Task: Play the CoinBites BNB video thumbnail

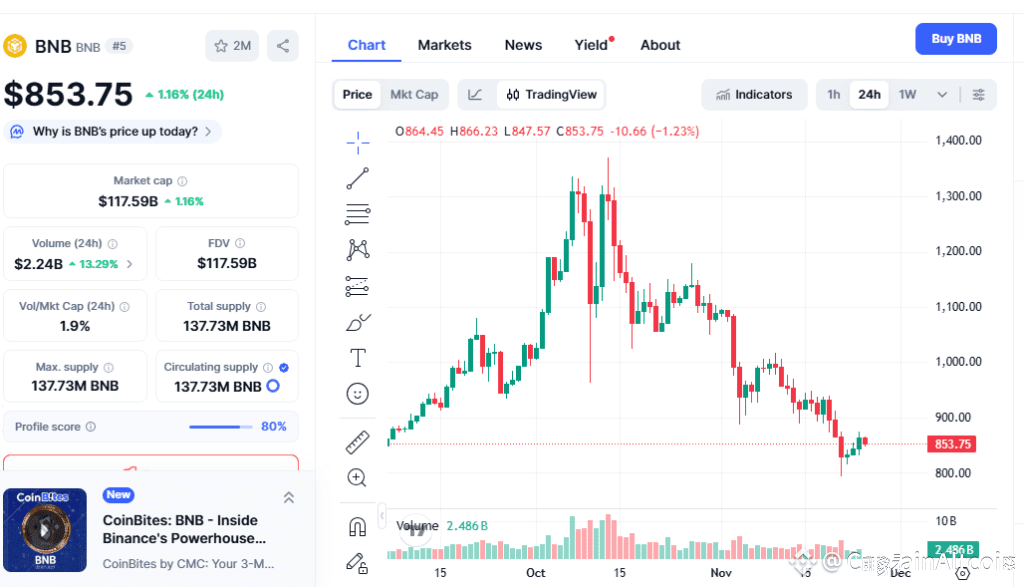Action: pos(45,530)
